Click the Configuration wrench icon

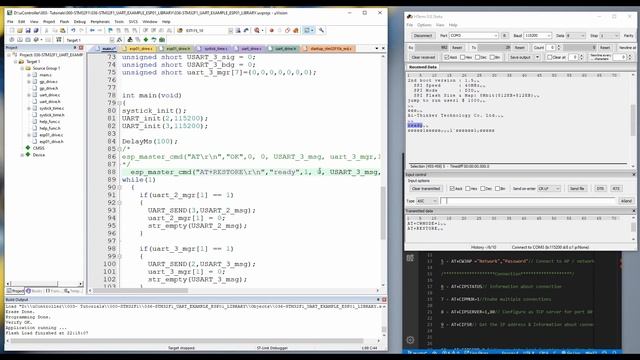point(321,30)
